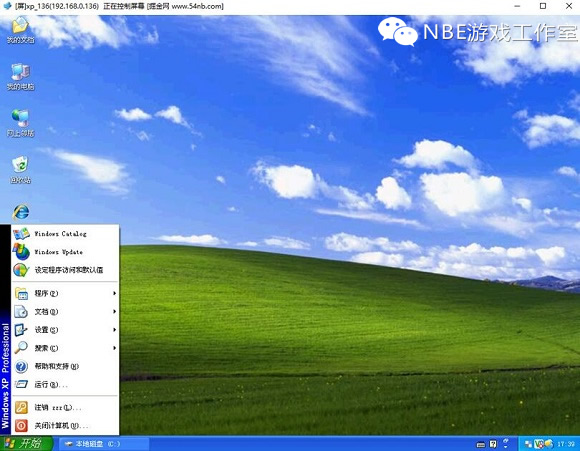The height and width of the screenshot is (451, 580).
Task: Click the keyboard language bar icon
Action: click(480, 444)
